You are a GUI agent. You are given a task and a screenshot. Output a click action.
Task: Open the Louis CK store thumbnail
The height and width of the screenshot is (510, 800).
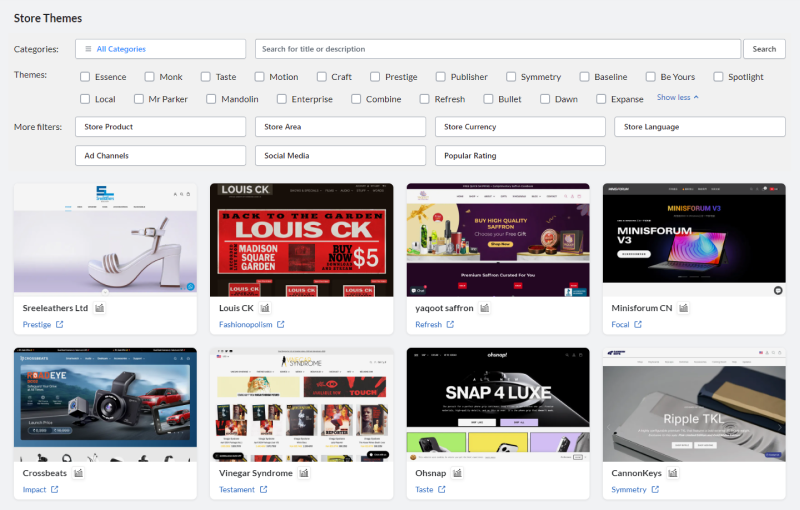[302, 240]
